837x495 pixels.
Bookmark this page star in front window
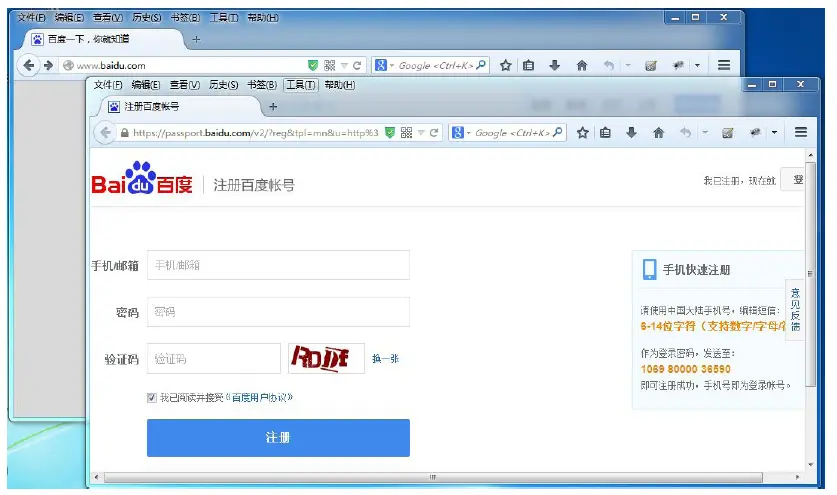click(582, 132)
